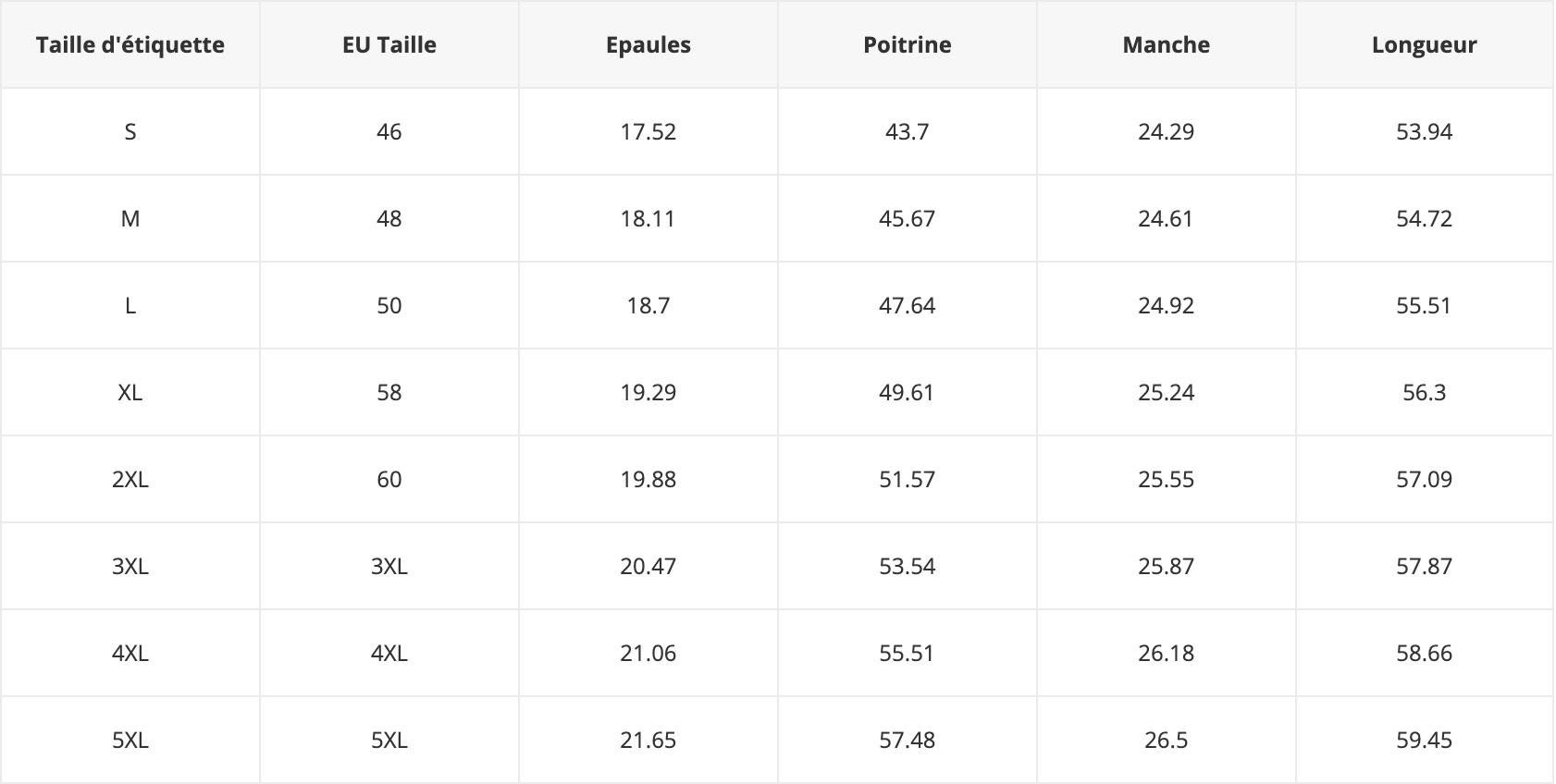Click the EU size 58 cell
Image resolution: width=1556 pixels, height=784 pixels.
389,392
